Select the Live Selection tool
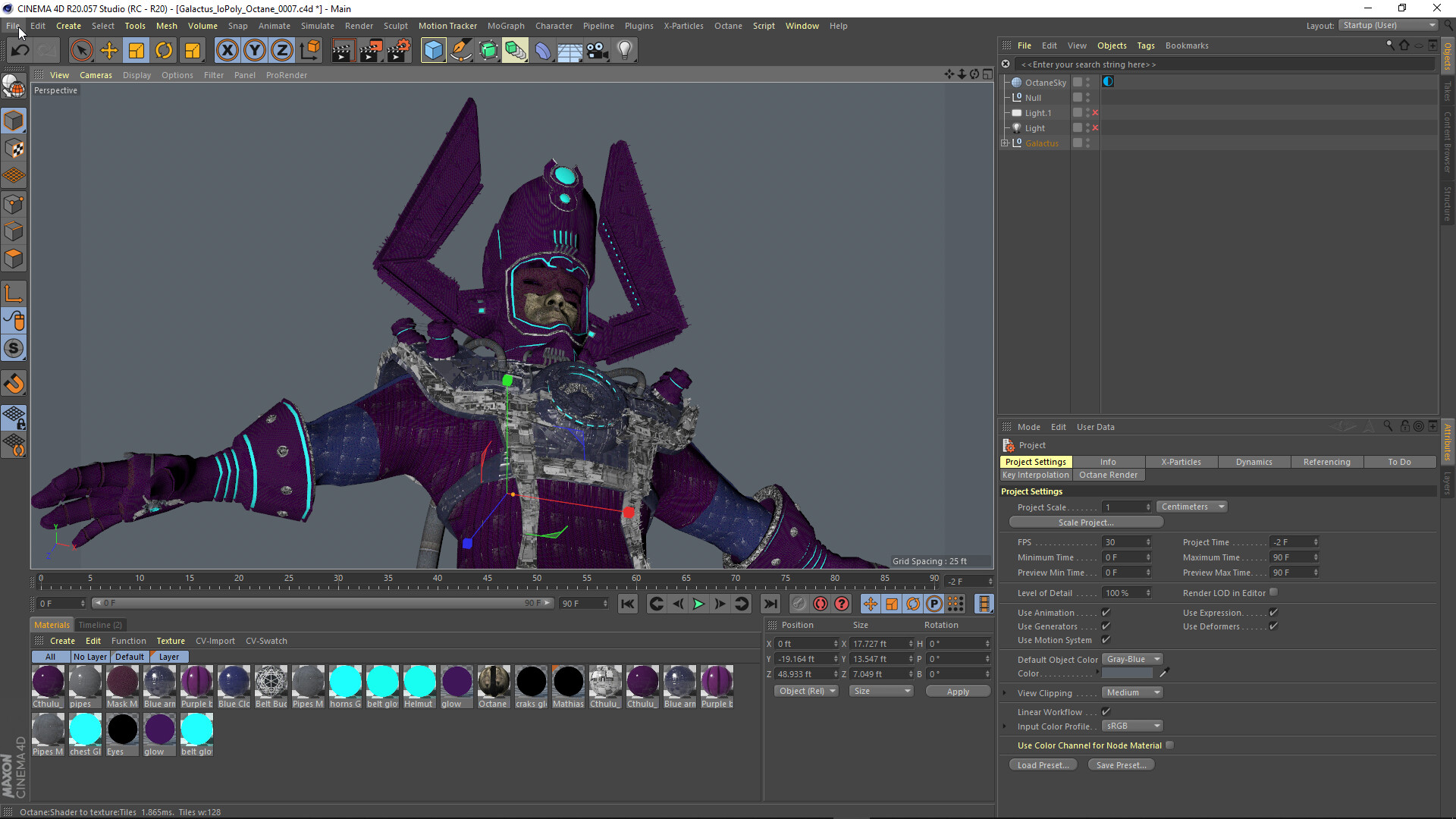The width and height of the screenshot is (1456, 819). coord(81,50)
